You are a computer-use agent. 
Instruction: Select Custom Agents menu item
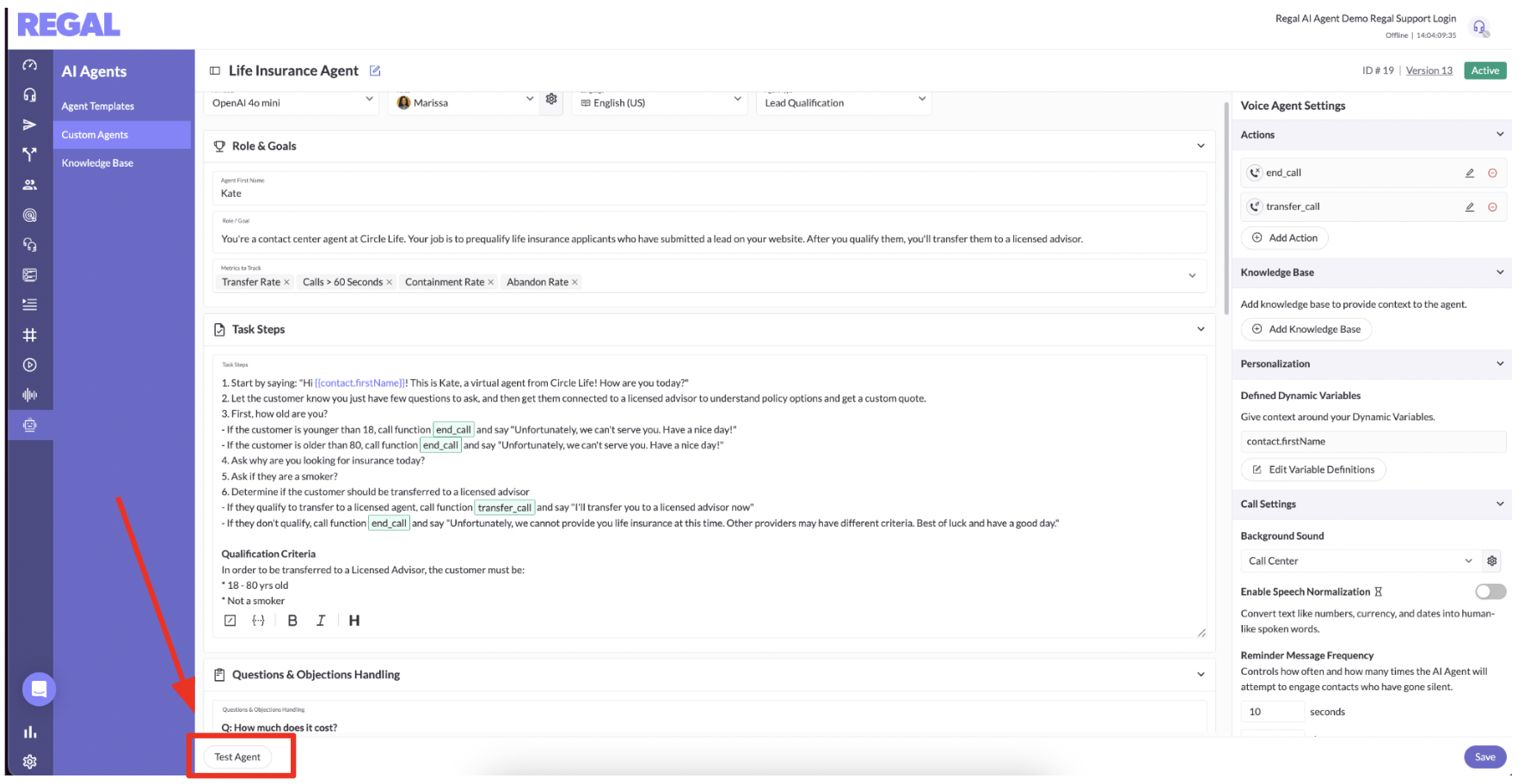point(122,135)
